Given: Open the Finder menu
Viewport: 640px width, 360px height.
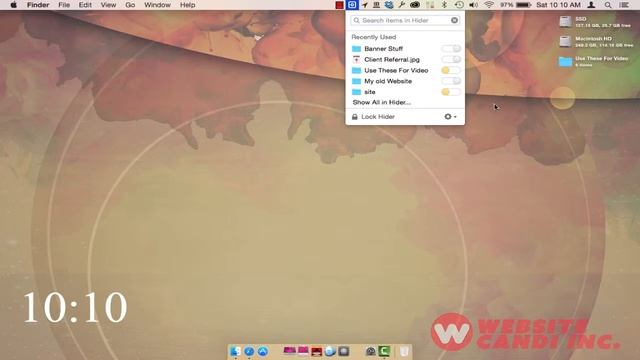Looking at the screenshot, I should coord(38,5).
